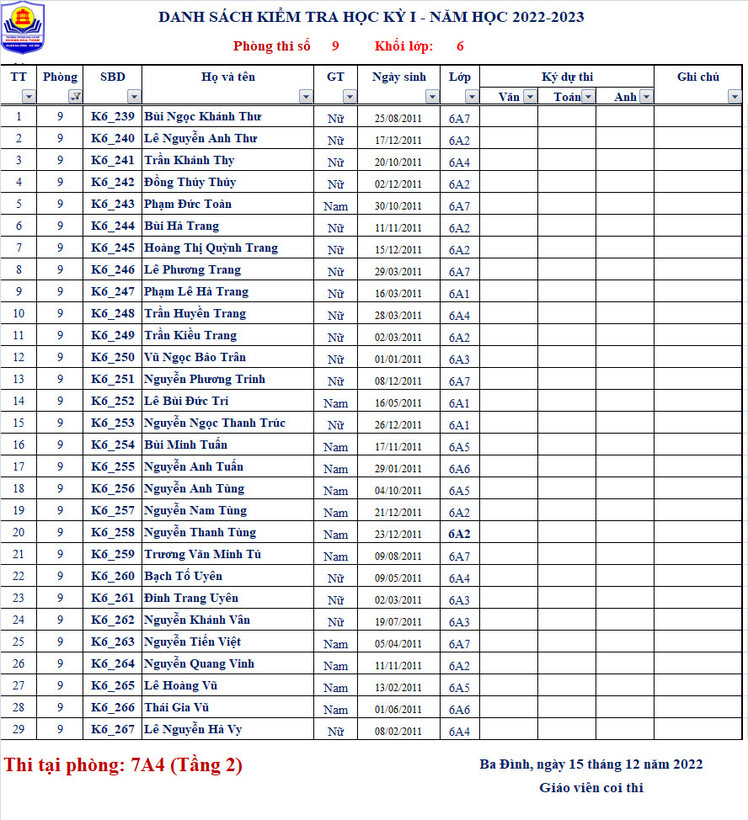Select name Phạm Lê Hà Trang
Screen dimensions: 748x820
(228, 291)
